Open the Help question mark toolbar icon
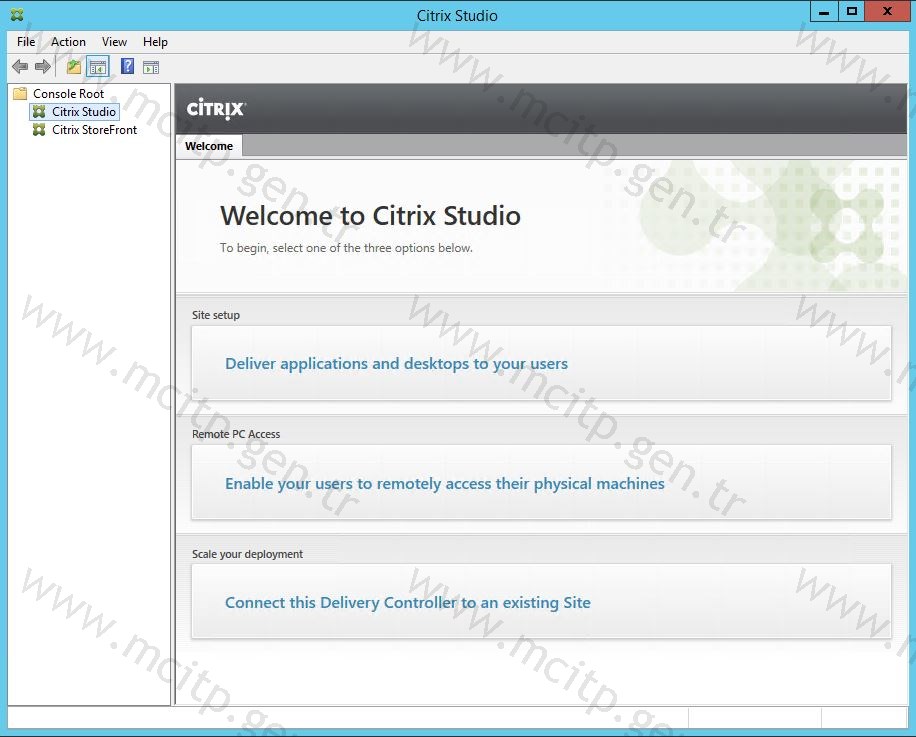The image size is (916, 737). (x=127, y=66)
